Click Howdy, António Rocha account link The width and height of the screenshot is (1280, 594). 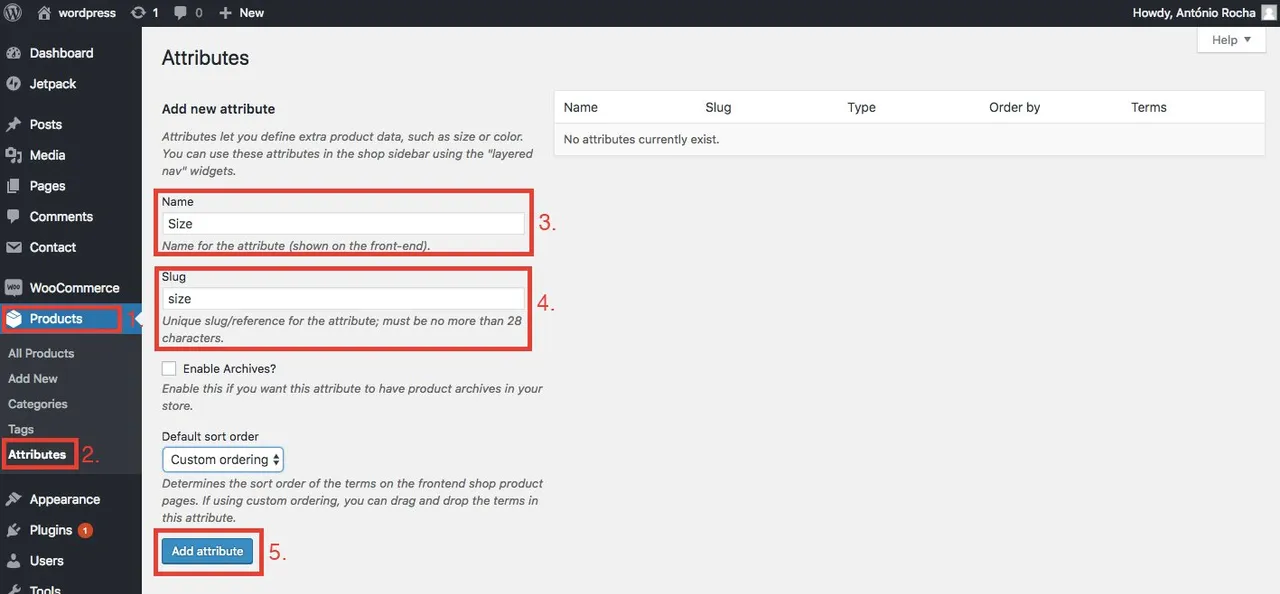tap(1194, 13)
